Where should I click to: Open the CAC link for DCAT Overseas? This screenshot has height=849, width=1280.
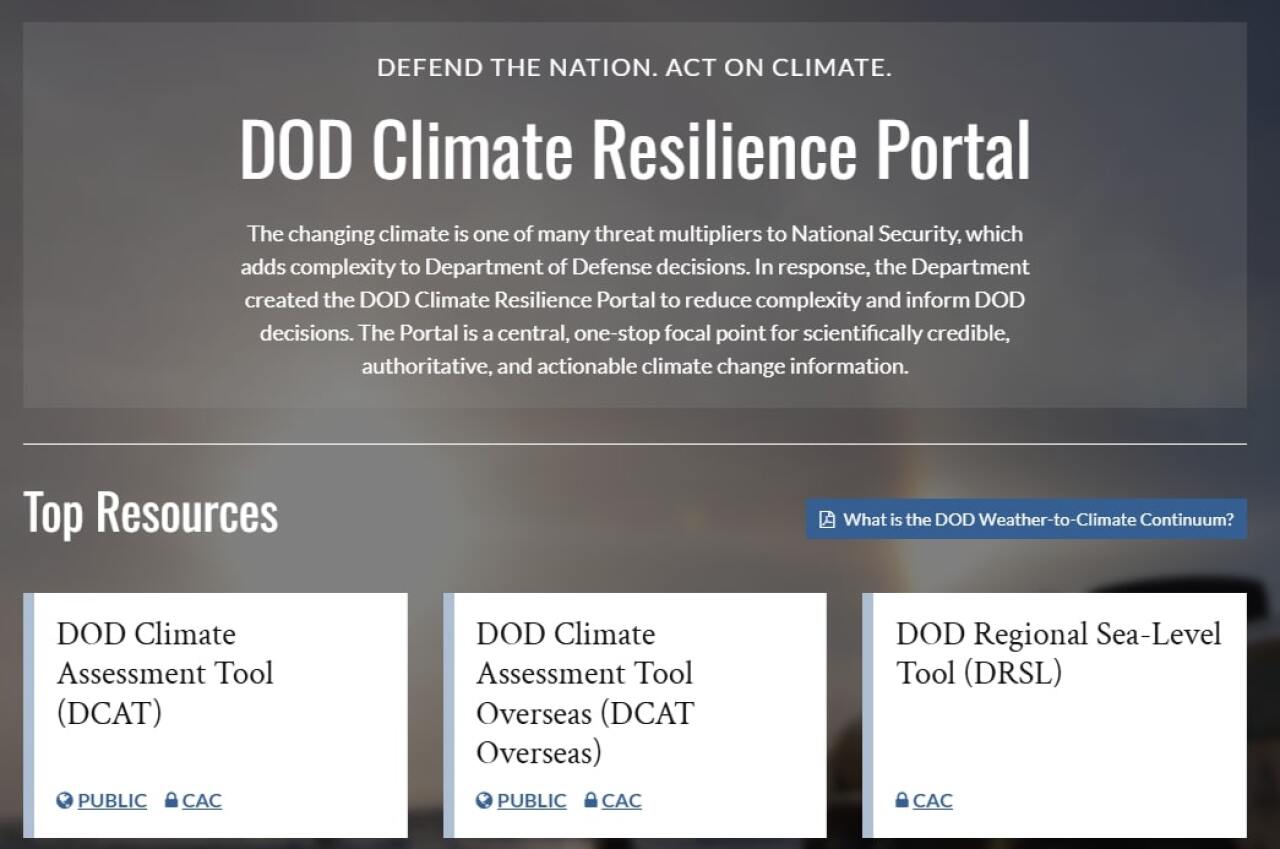tap(621, 801)
